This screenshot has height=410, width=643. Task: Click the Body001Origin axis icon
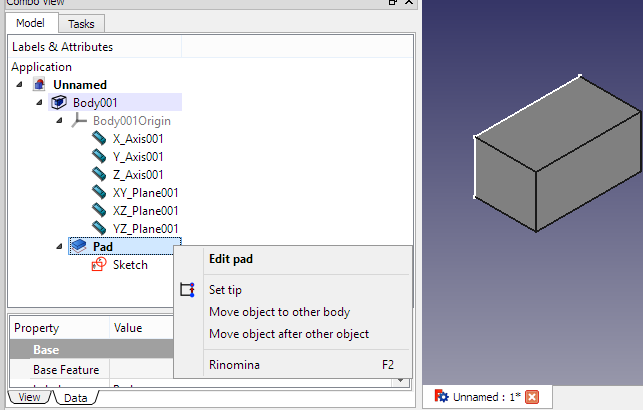click(78, 121)
